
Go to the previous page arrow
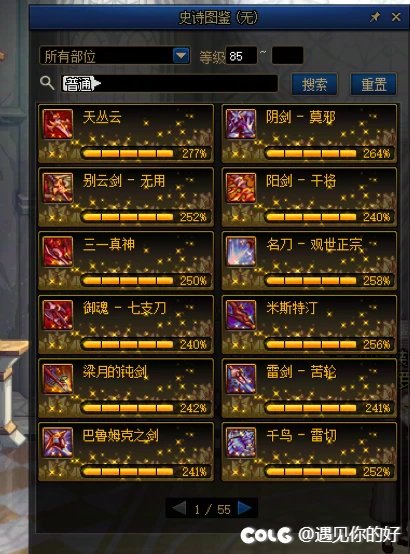(x=179, y=508)
